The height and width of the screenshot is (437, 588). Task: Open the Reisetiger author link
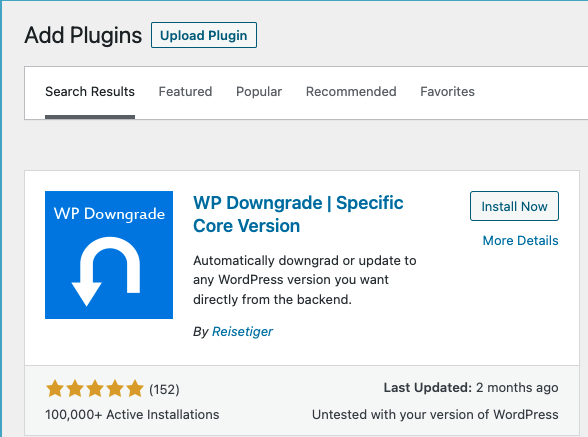(x=242, y=332)
